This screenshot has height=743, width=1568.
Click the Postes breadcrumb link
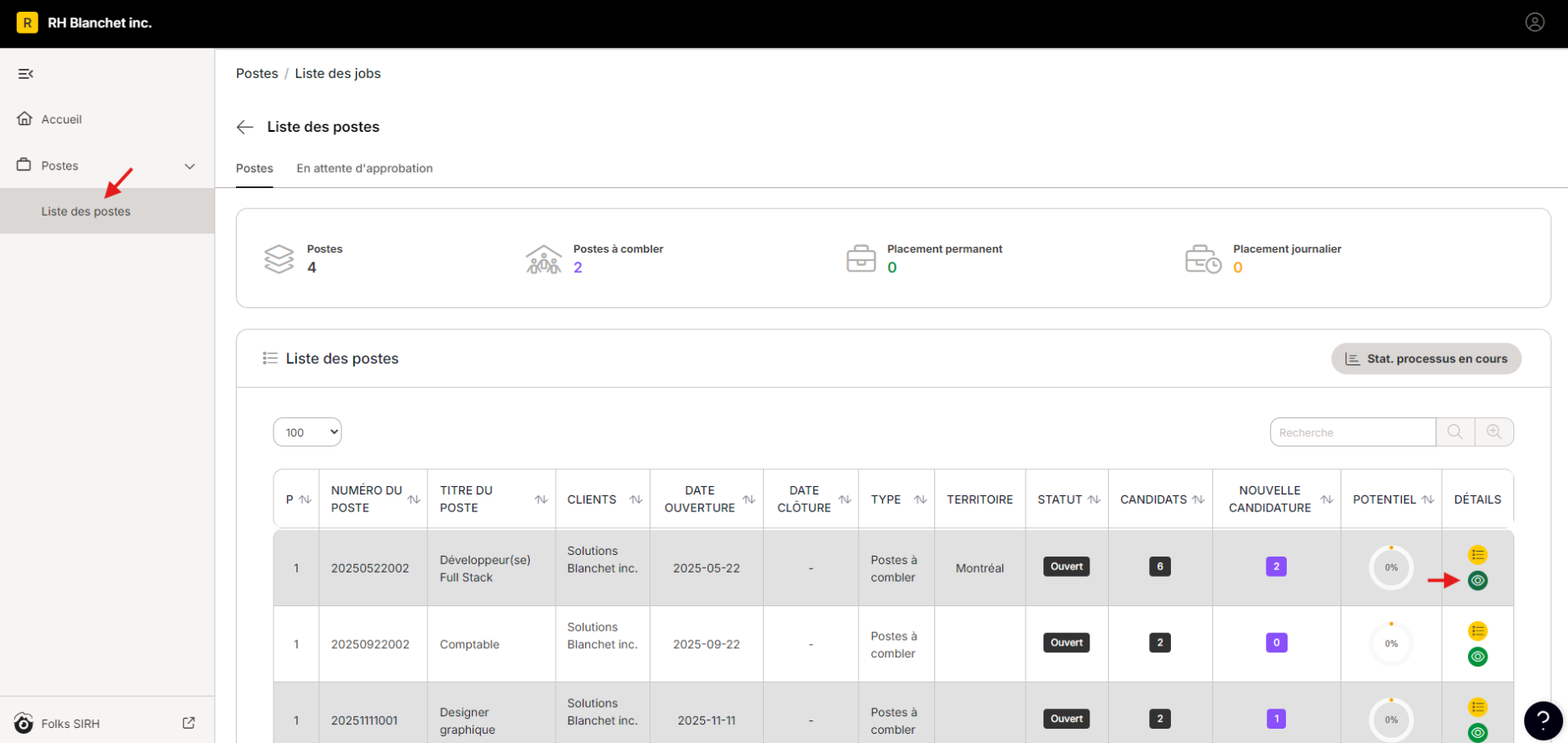[x=257, y=74]
